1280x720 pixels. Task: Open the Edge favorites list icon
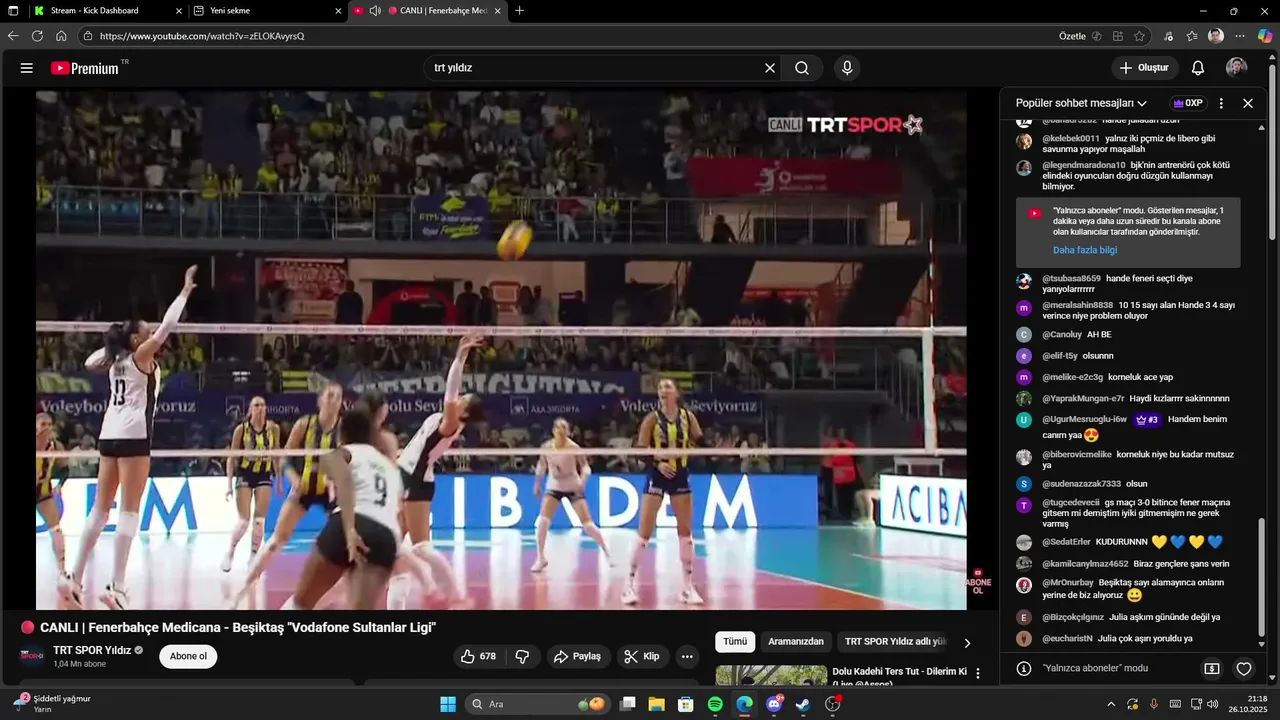coord(1192,36)
